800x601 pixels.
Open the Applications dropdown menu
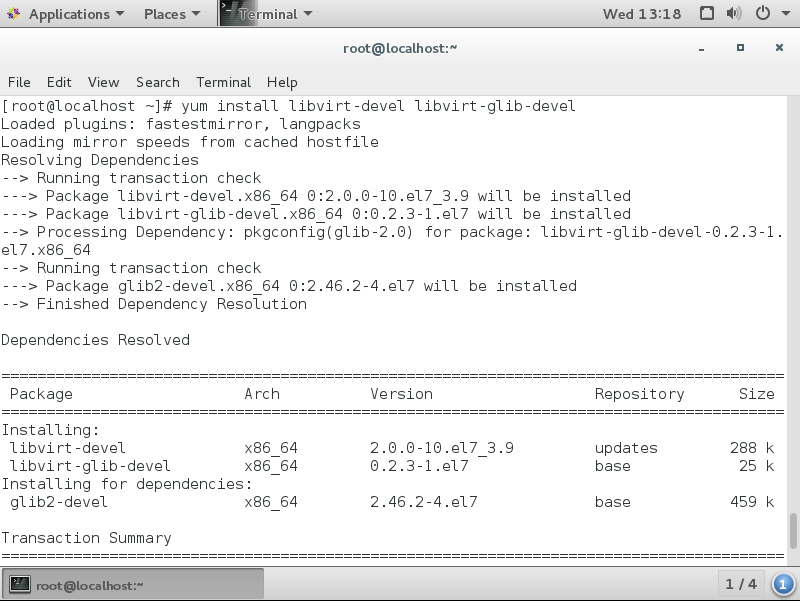66,14
